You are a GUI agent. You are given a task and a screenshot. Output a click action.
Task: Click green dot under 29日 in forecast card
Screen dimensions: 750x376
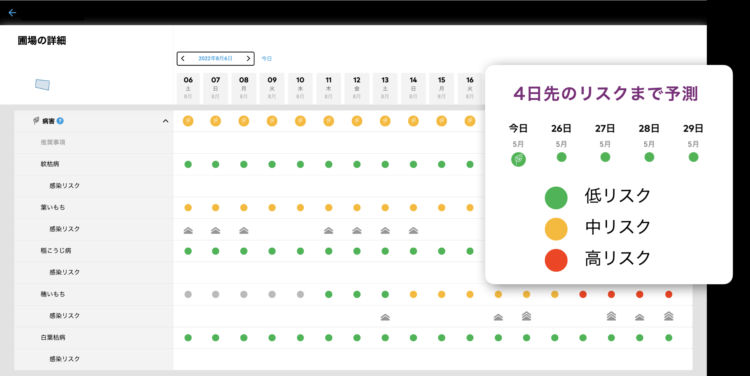click(693, 157)
